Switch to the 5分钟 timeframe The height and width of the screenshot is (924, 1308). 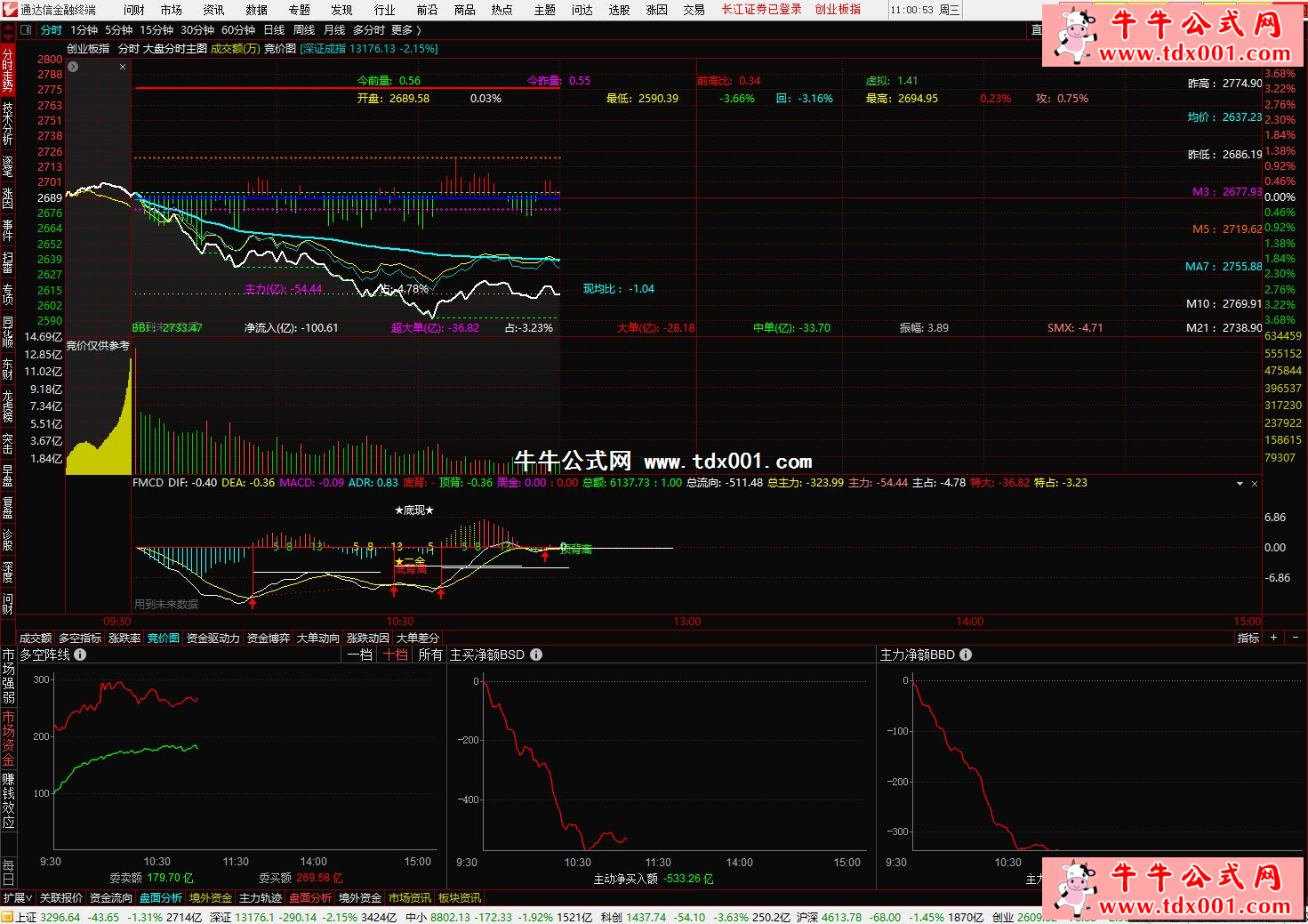[118, 30]
